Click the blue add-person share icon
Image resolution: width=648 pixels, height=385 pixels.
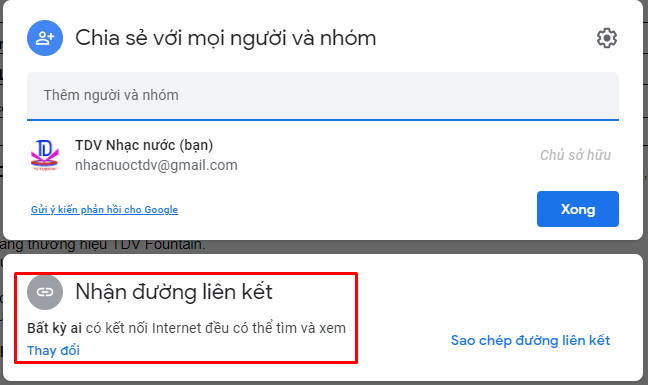[x=45, y=38]
